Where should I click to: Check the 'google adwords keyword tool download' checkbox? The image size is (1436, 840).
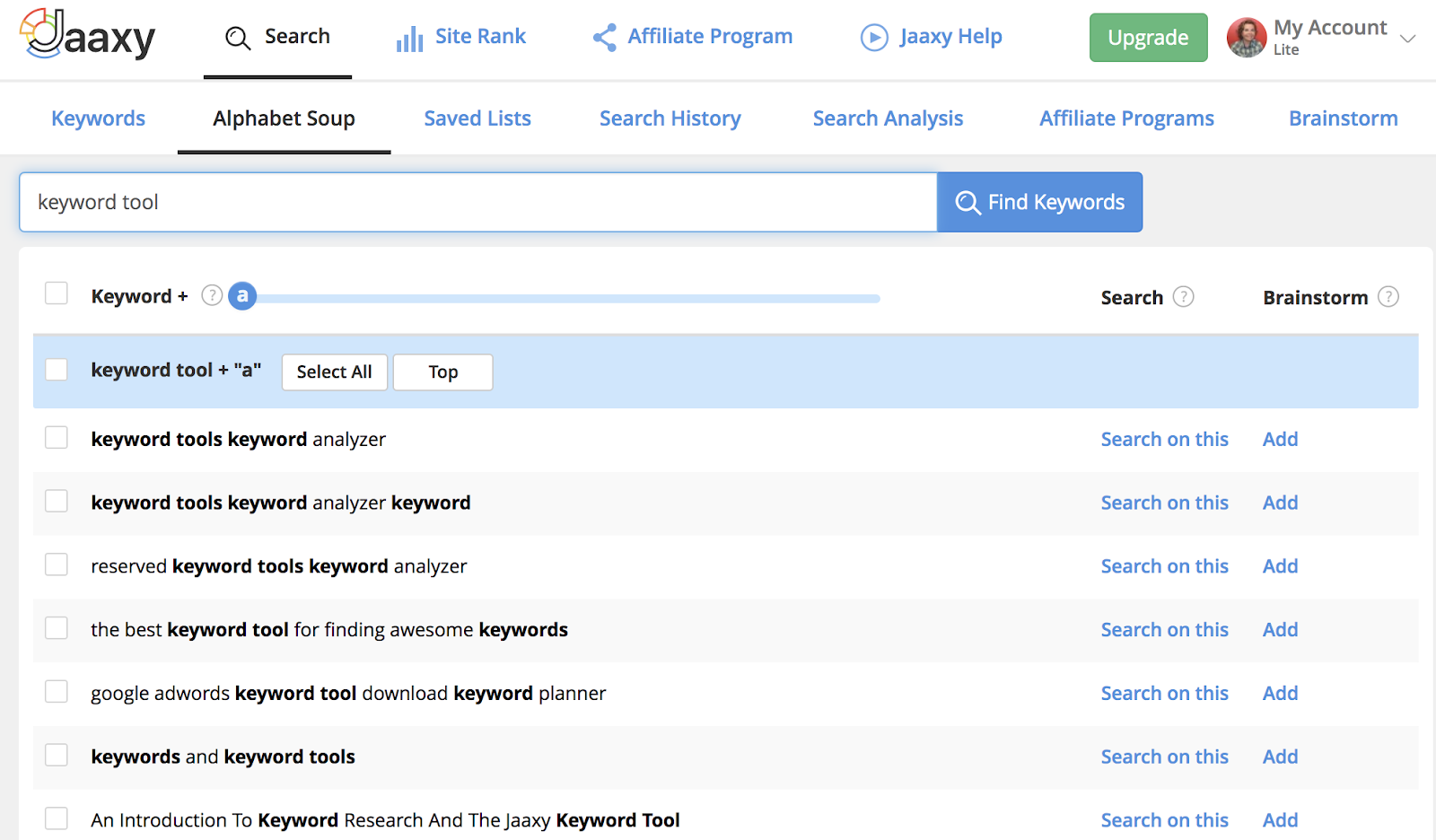[57, 692]
